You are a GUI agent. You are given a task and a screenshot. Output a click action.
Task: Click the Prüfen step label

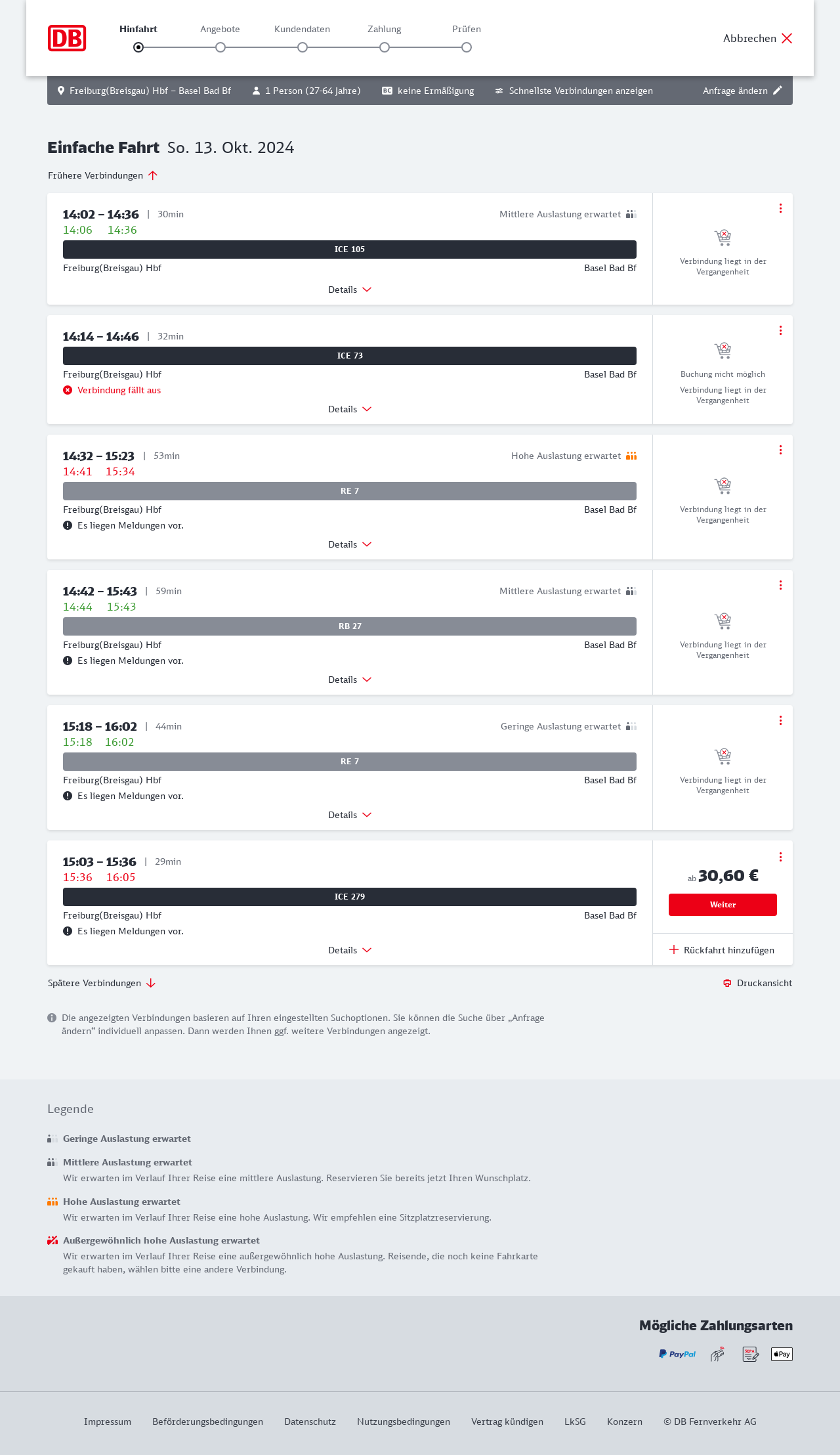(467, 29)
